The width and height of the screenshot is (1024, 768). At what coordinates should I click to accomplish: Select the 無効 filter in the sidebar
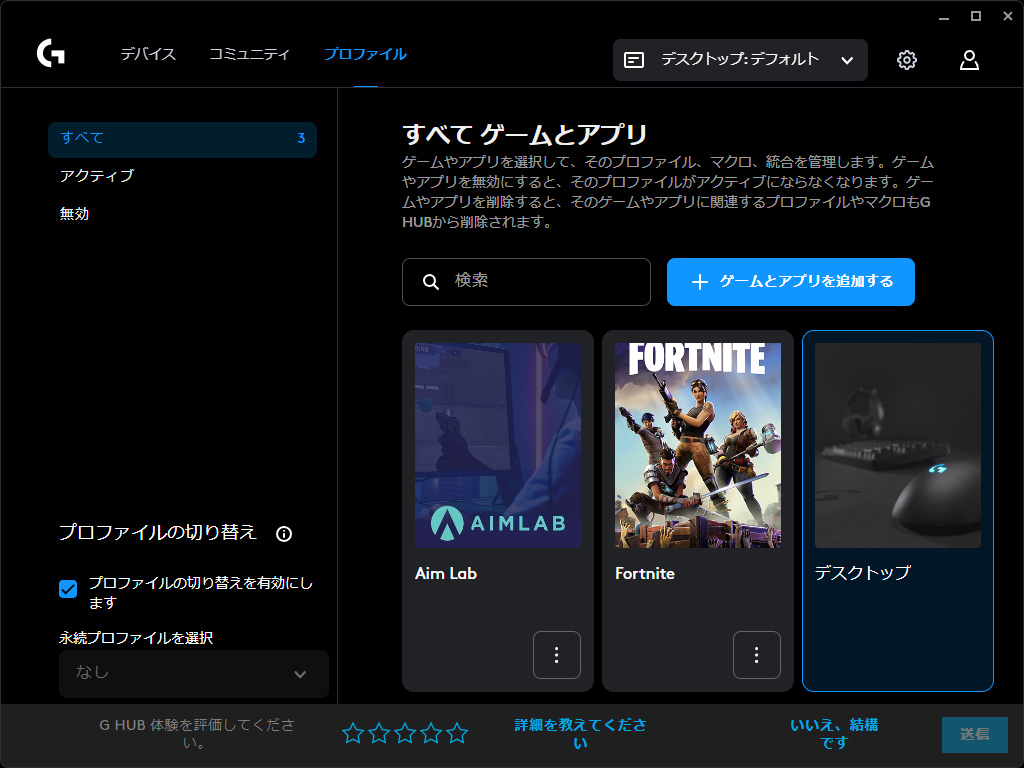75,214
